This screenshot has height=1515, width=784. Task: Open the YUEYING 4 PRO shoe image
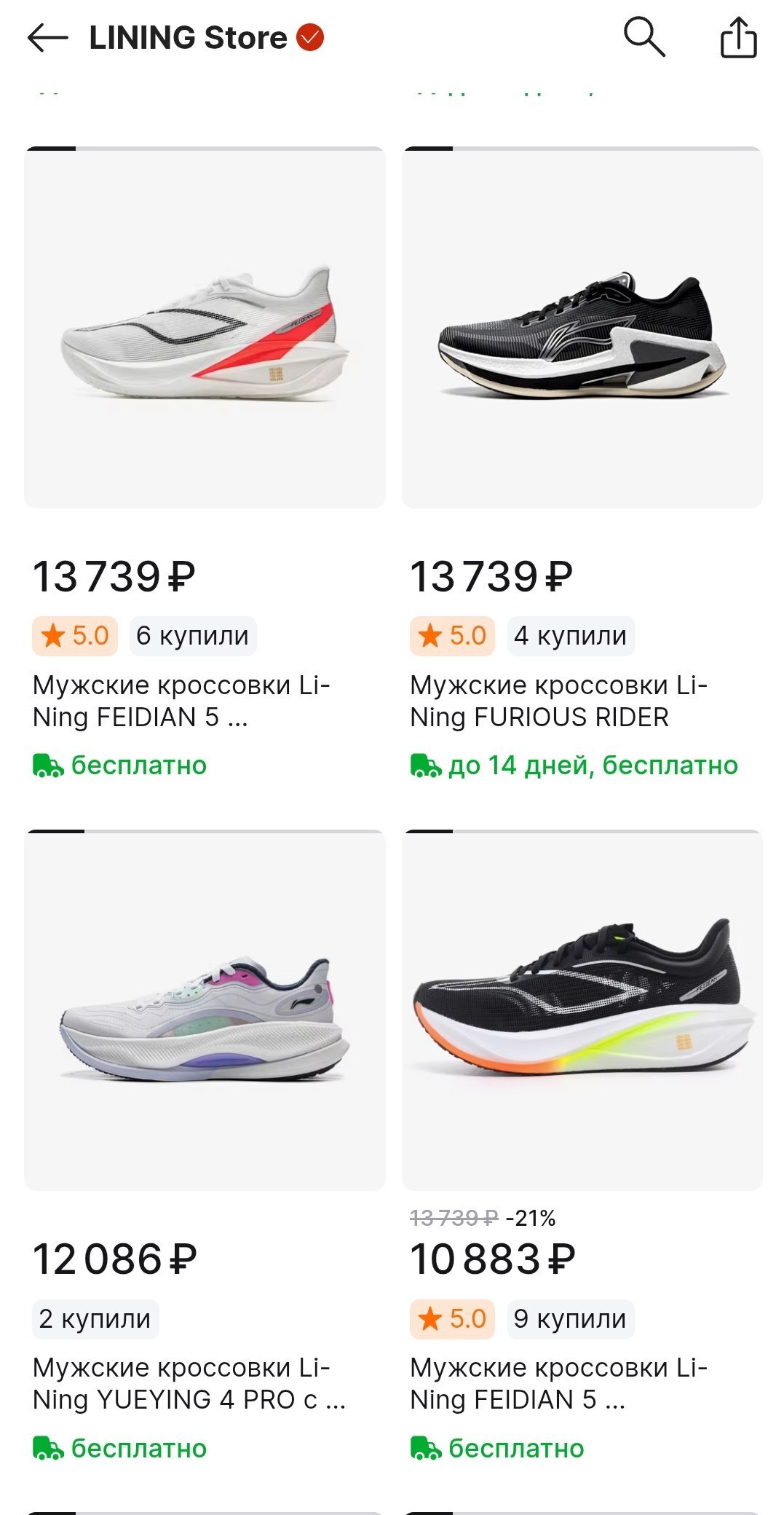(205, 1010)
